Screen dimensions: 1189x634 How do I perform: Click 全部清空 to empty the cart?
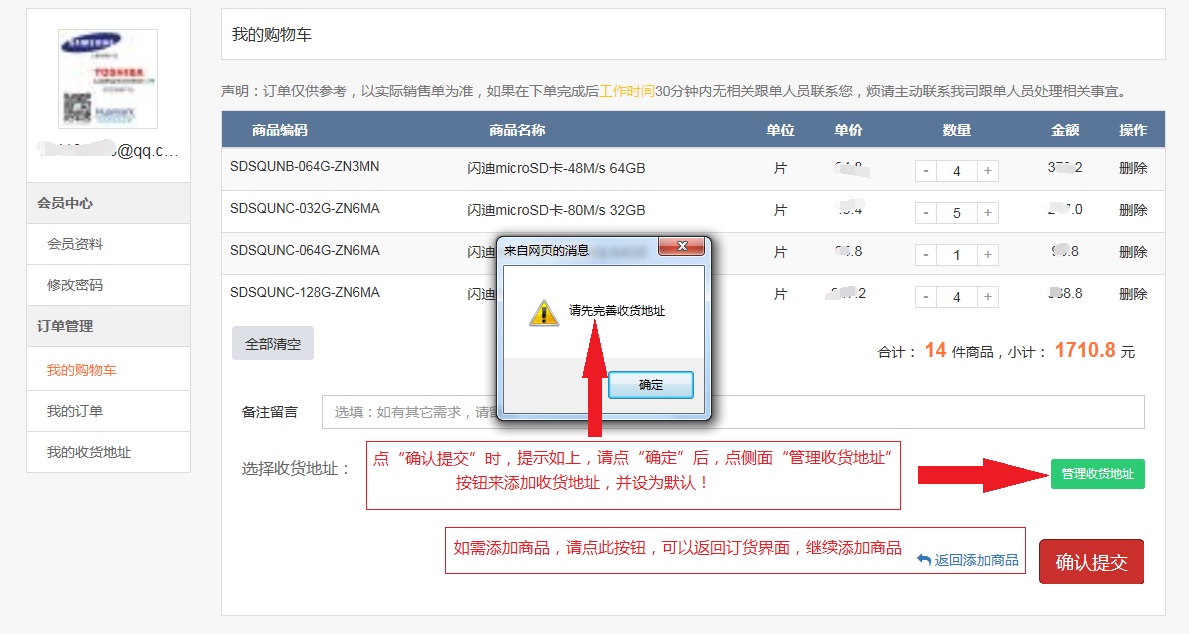[273, 344]
